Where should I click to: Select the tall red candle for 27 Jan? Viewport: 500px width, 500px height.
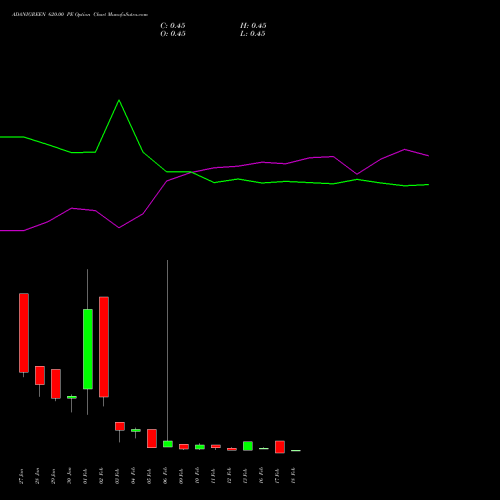coord(24,333)
